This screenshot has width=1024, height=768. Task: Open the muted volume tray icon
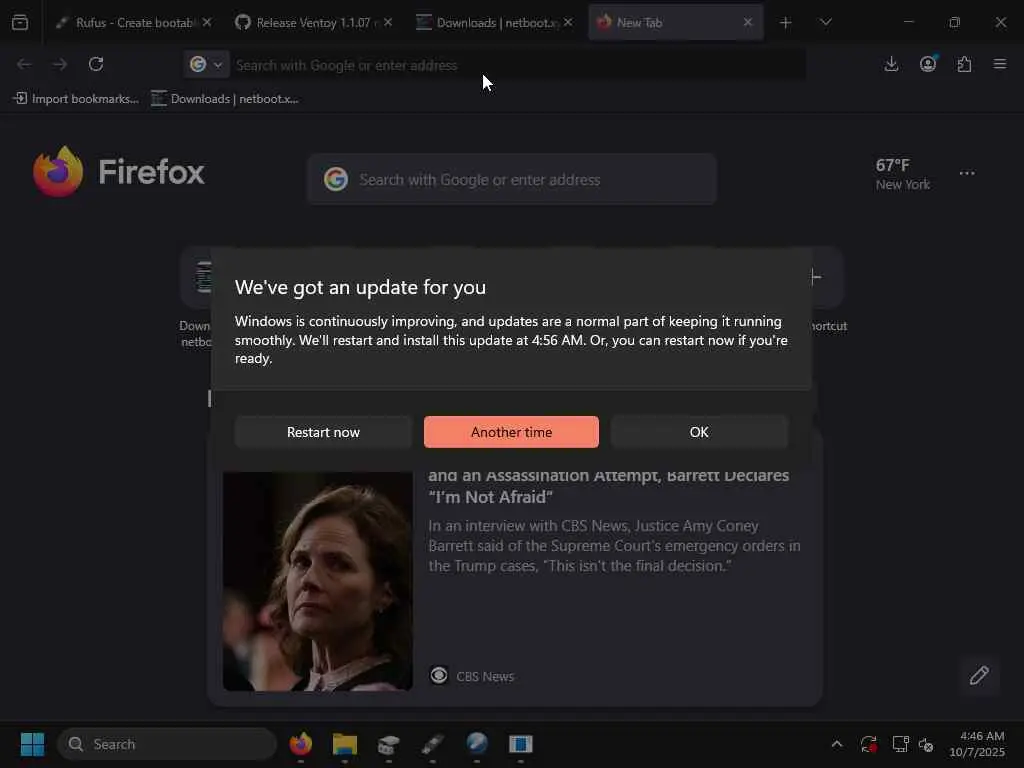(926, 744)
